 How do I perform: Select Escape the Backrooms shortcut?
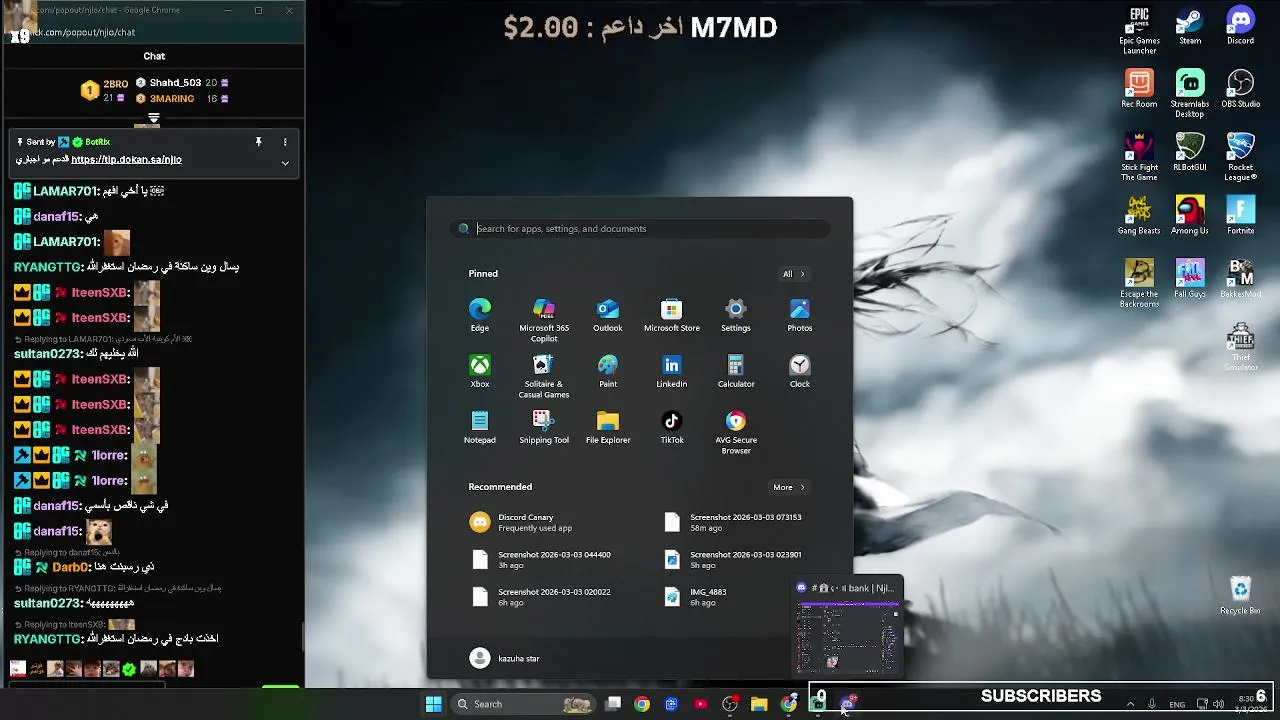(x=1139, y=283)
